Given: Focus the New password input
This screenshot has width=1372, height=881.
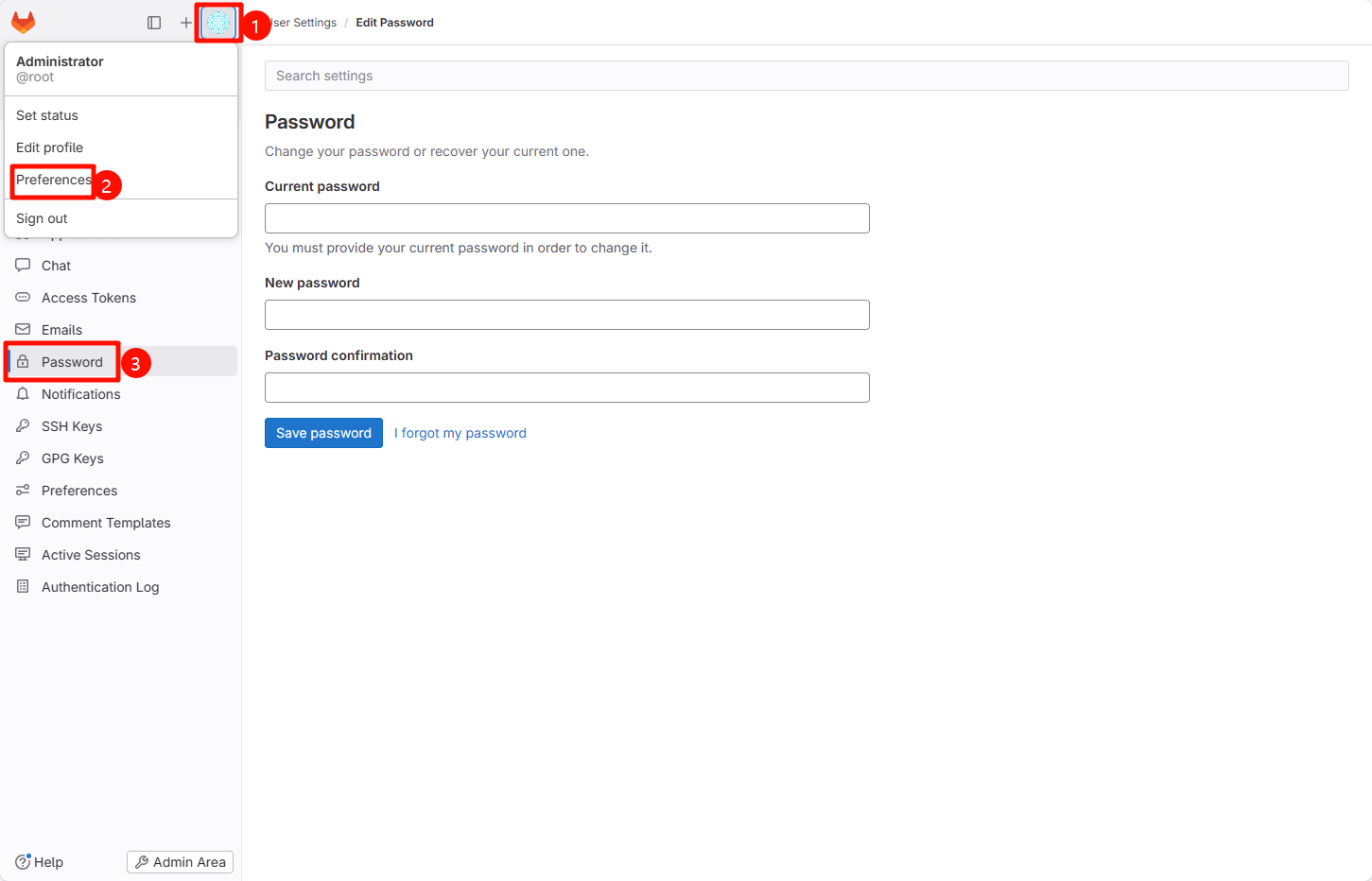Looking at the screenshot, I should click(x=566, y=315).
